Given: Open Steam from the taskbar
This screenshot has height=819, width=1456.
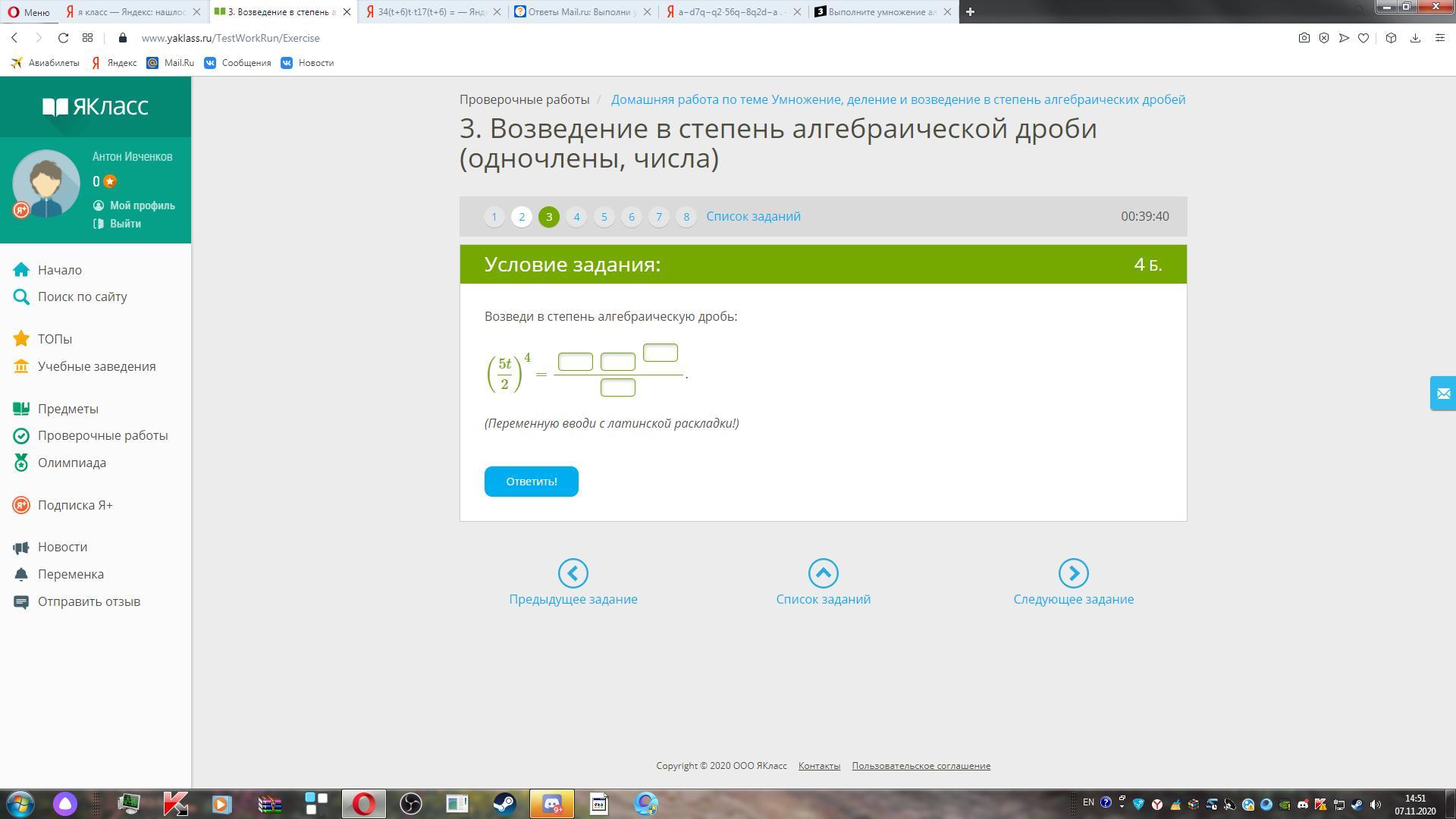Looking at the screenshot, I should 504,804.
